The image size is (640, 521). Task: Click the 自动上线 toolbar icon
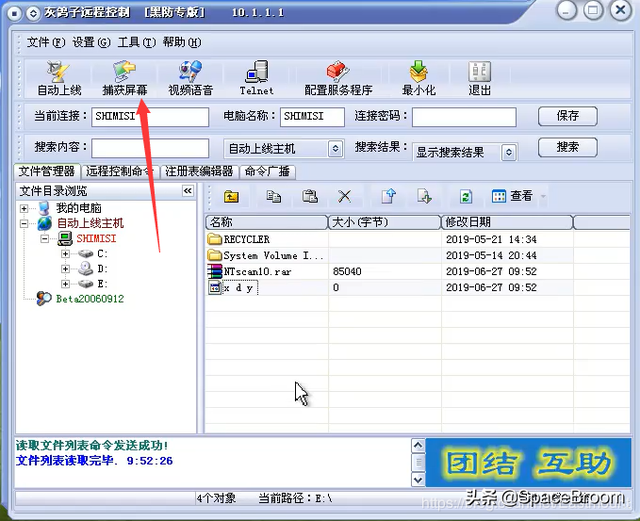(x=59, y=79)
